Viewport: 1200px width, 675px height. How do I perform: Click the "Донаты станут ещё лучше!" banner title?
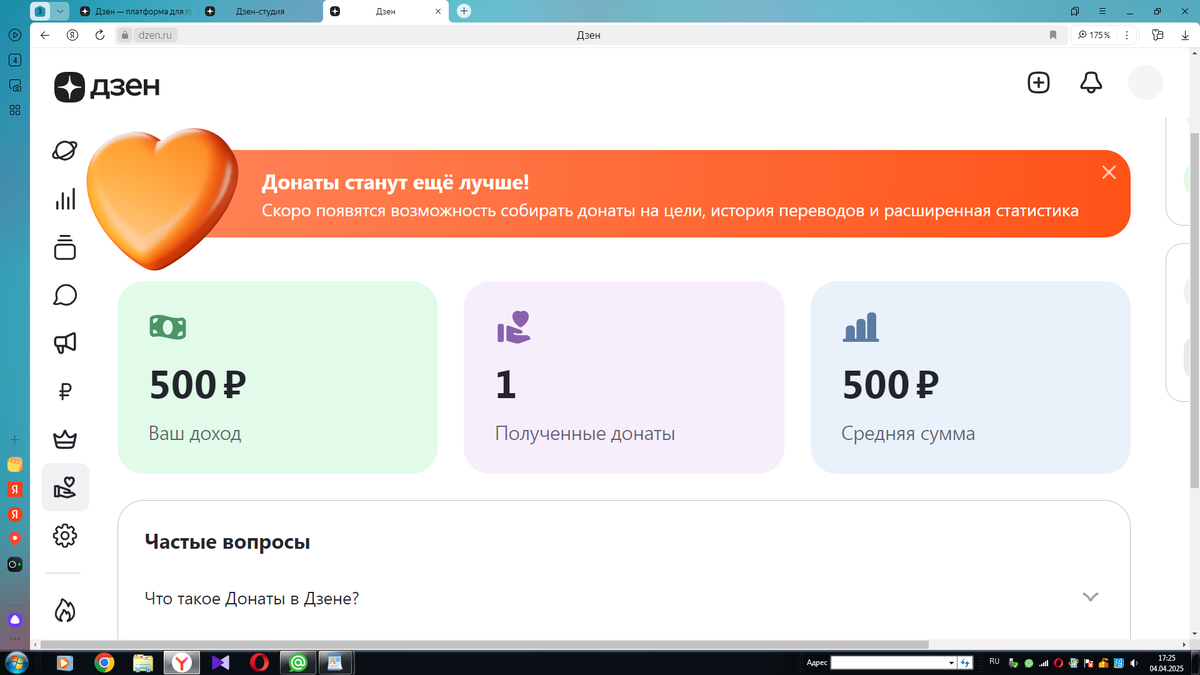click(396, 183)
